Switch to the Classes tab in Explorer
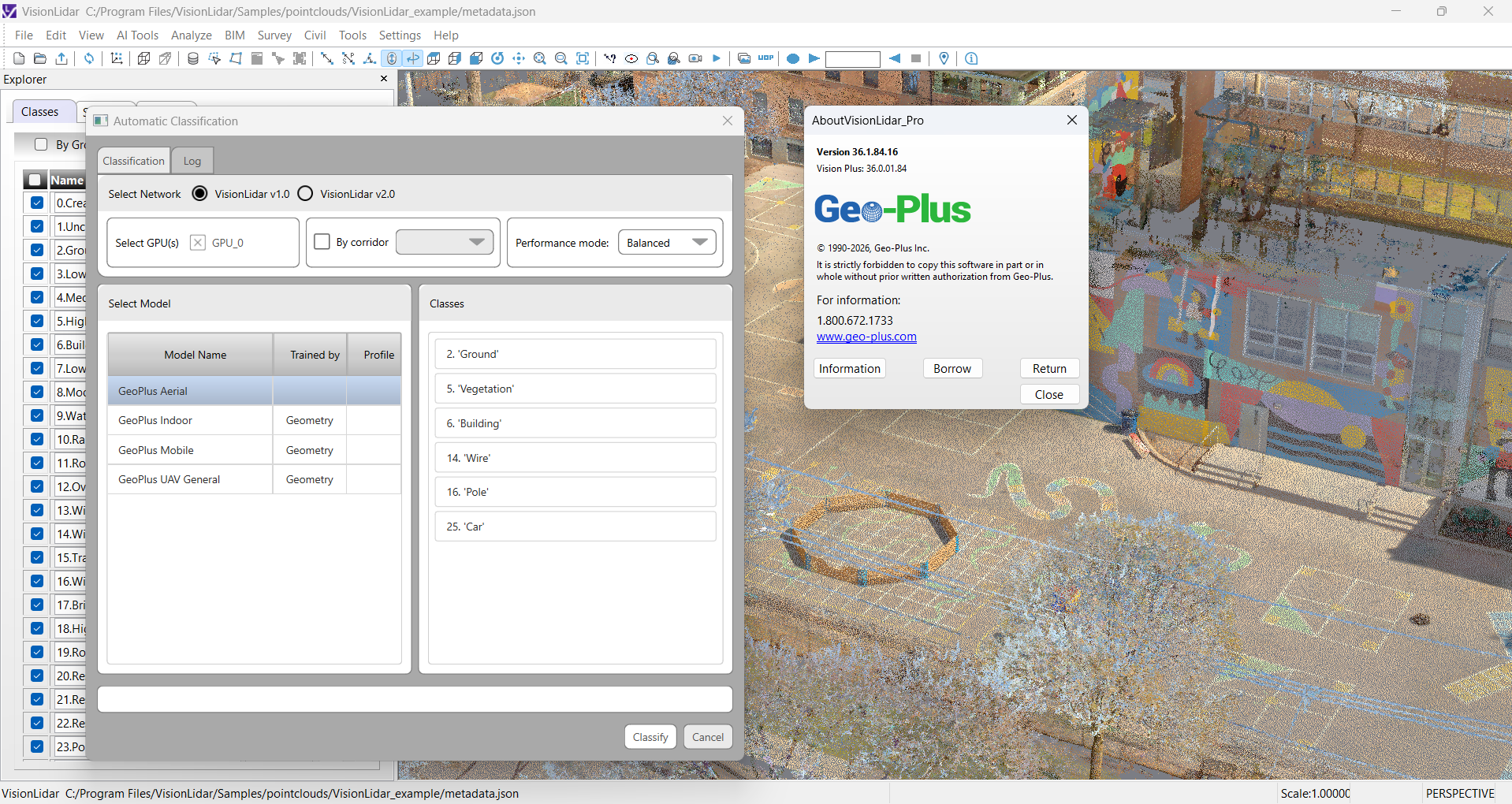This screenshot has width=1512, height=804. pyautogui.click(x=40, y=112)
